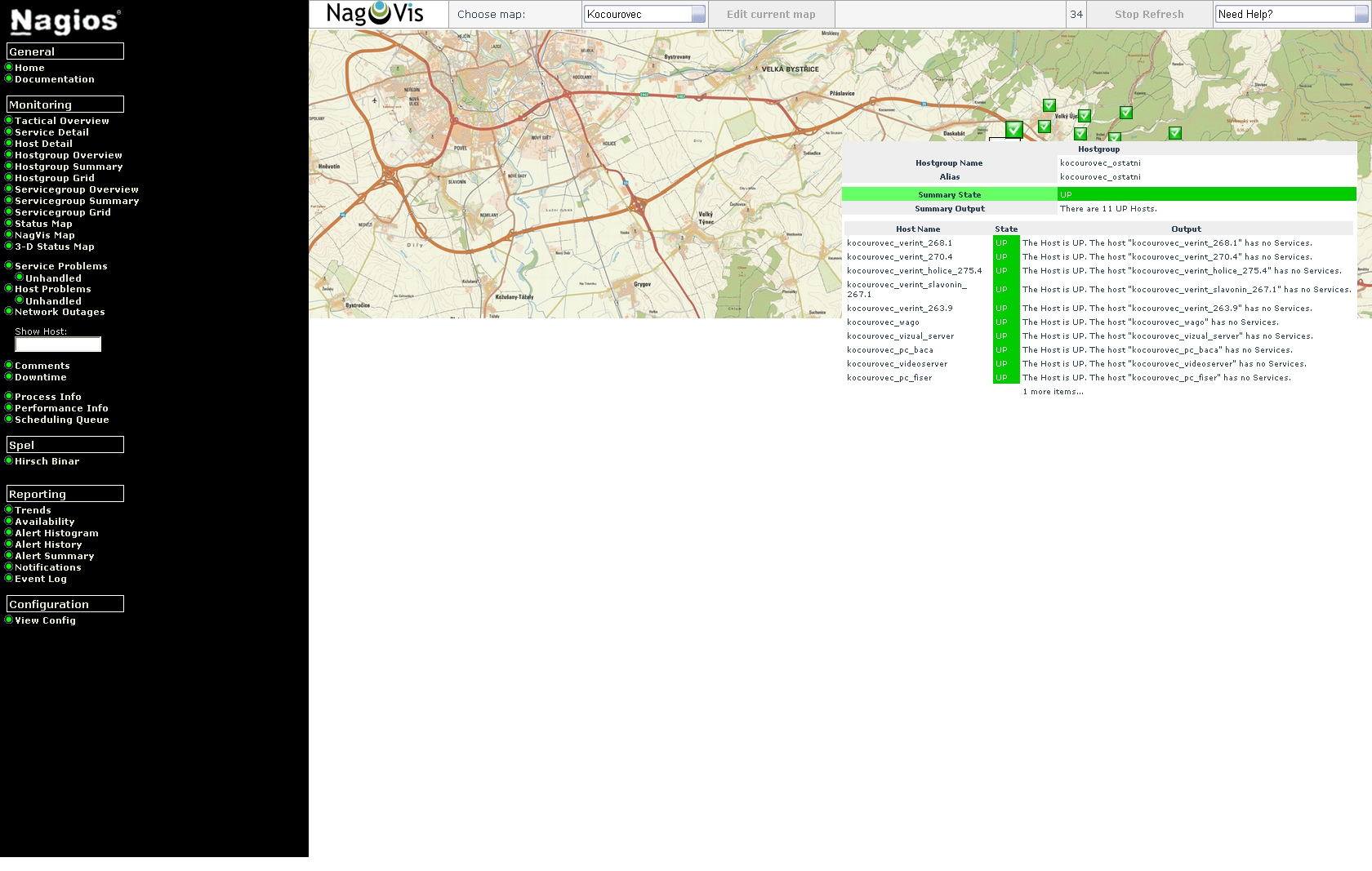Click the largest green hostgroup check icon

tap(1013, 129)
